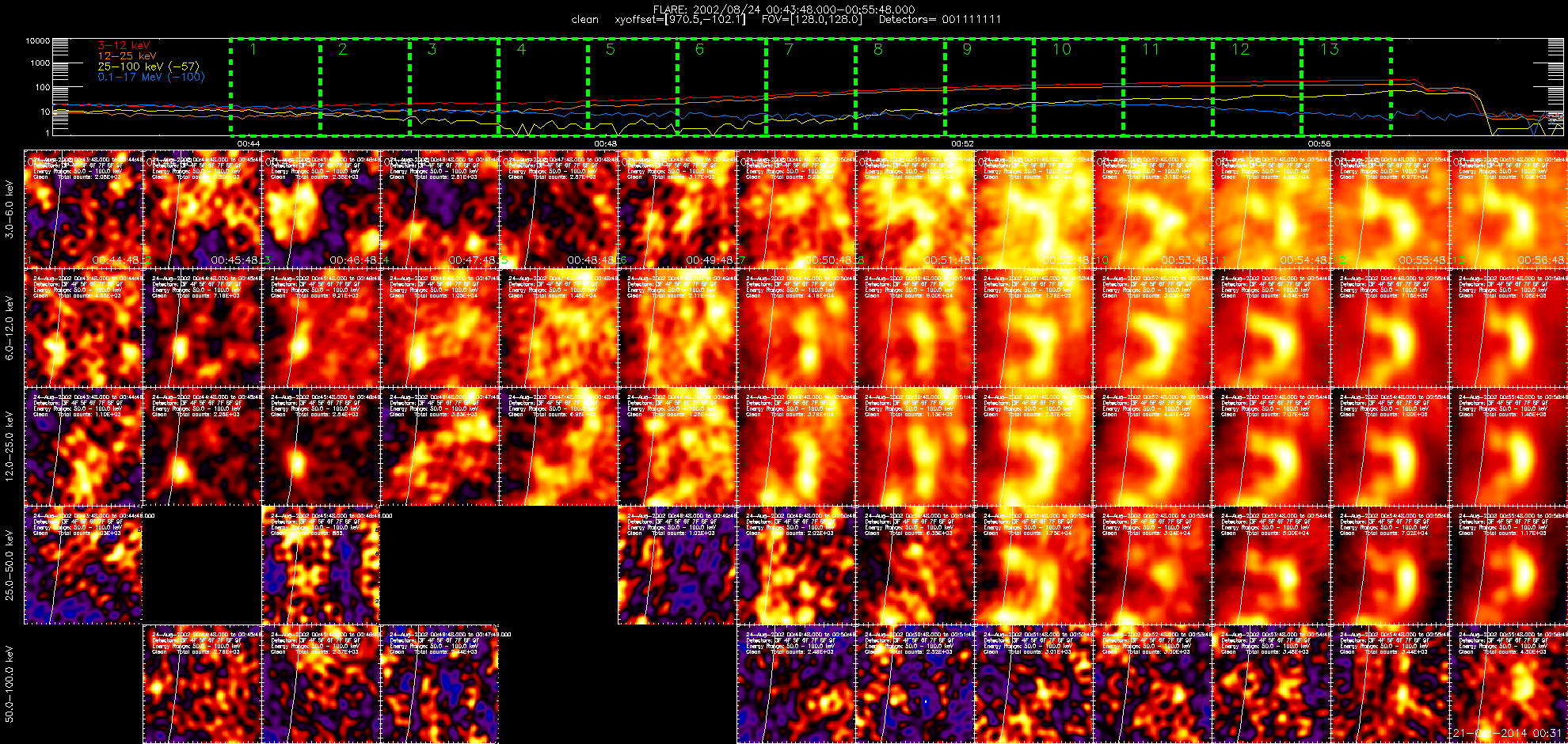Open the 3.0-6.0 keV image stamped 00:50:48
Screen dimensions: 1568x744
796,209
